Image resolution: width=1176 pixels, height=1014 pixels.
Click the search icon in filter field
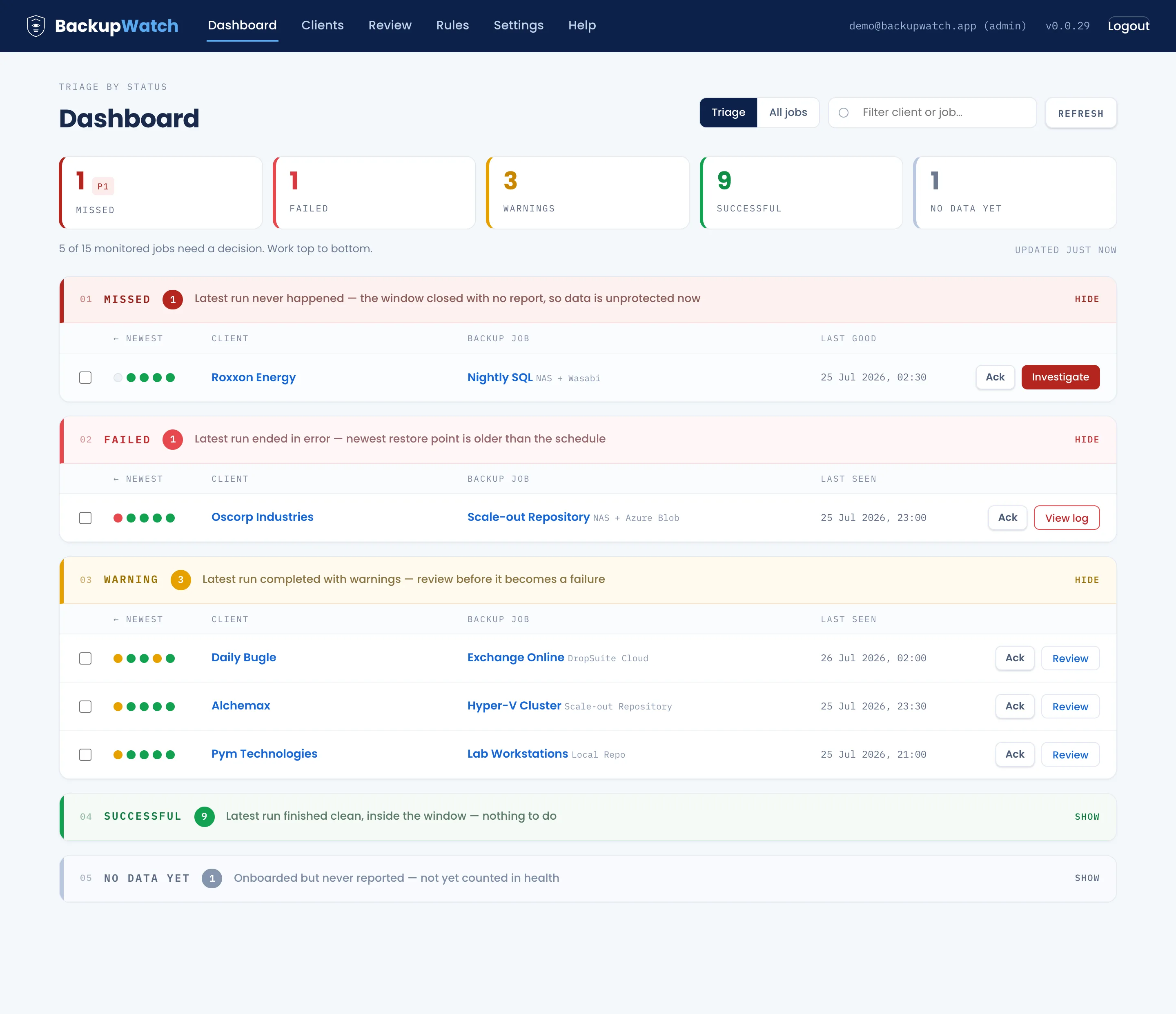coord(843,112)
